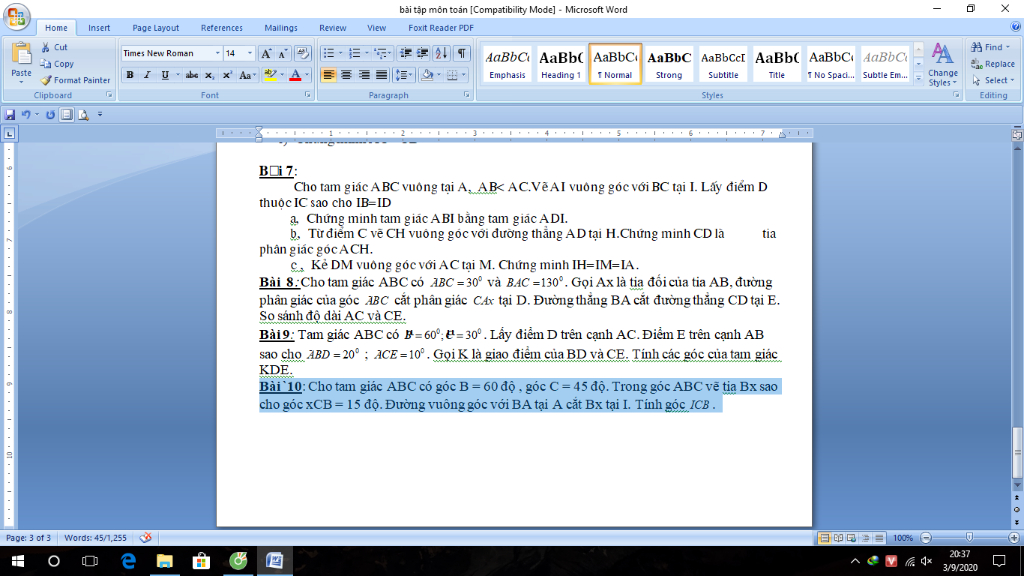Copy the selected text
This screenshot has height=576, width=1024.
point(57,64)
